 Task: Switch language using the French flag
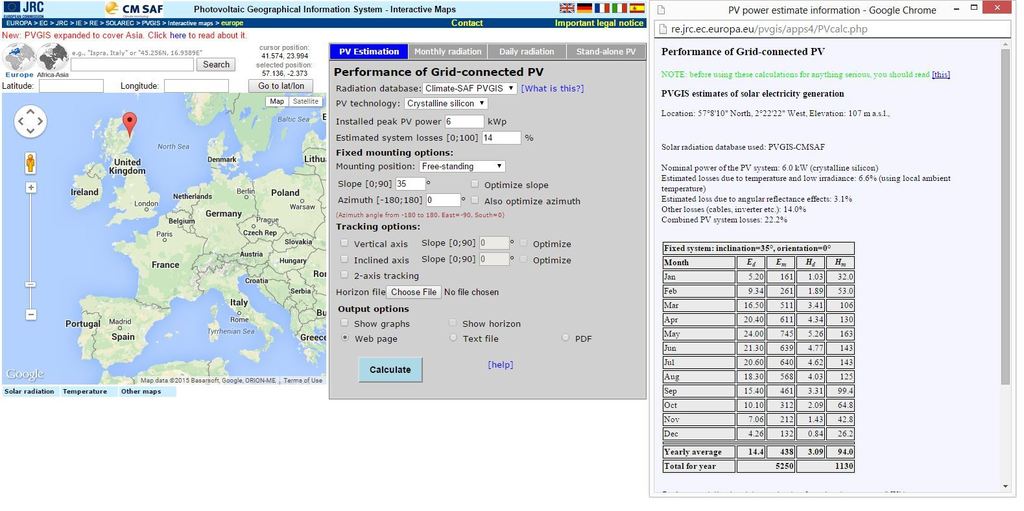click(602, 8)
